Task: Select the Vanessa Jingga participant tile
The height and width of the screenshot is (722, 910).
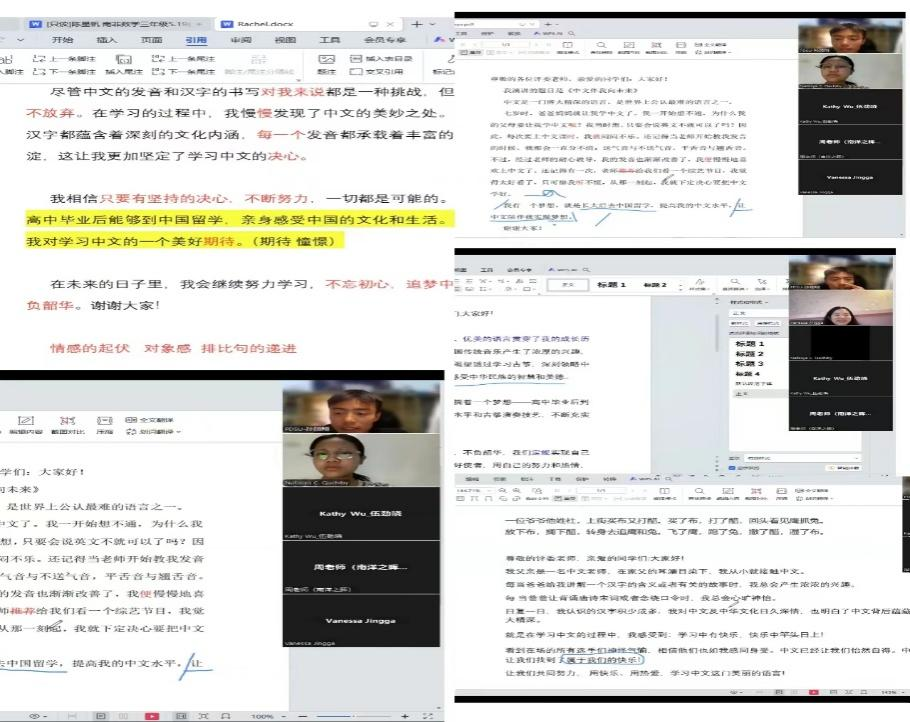Action: tap(361, 621)
